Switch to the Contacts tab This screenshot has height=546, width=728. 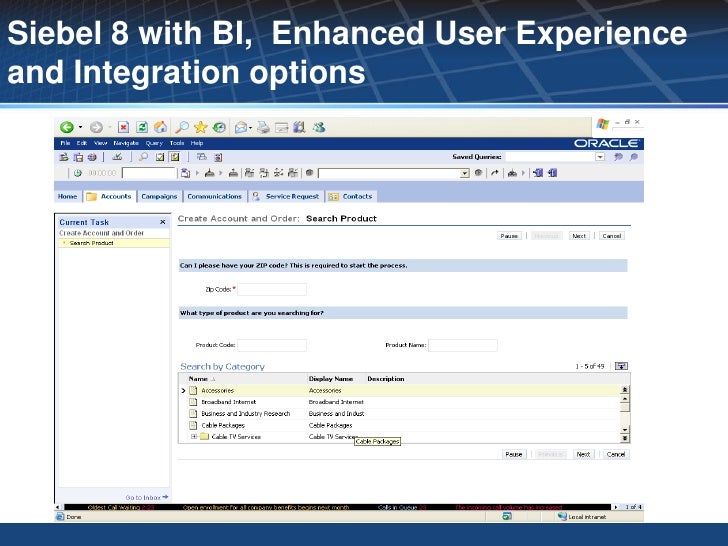351,196
